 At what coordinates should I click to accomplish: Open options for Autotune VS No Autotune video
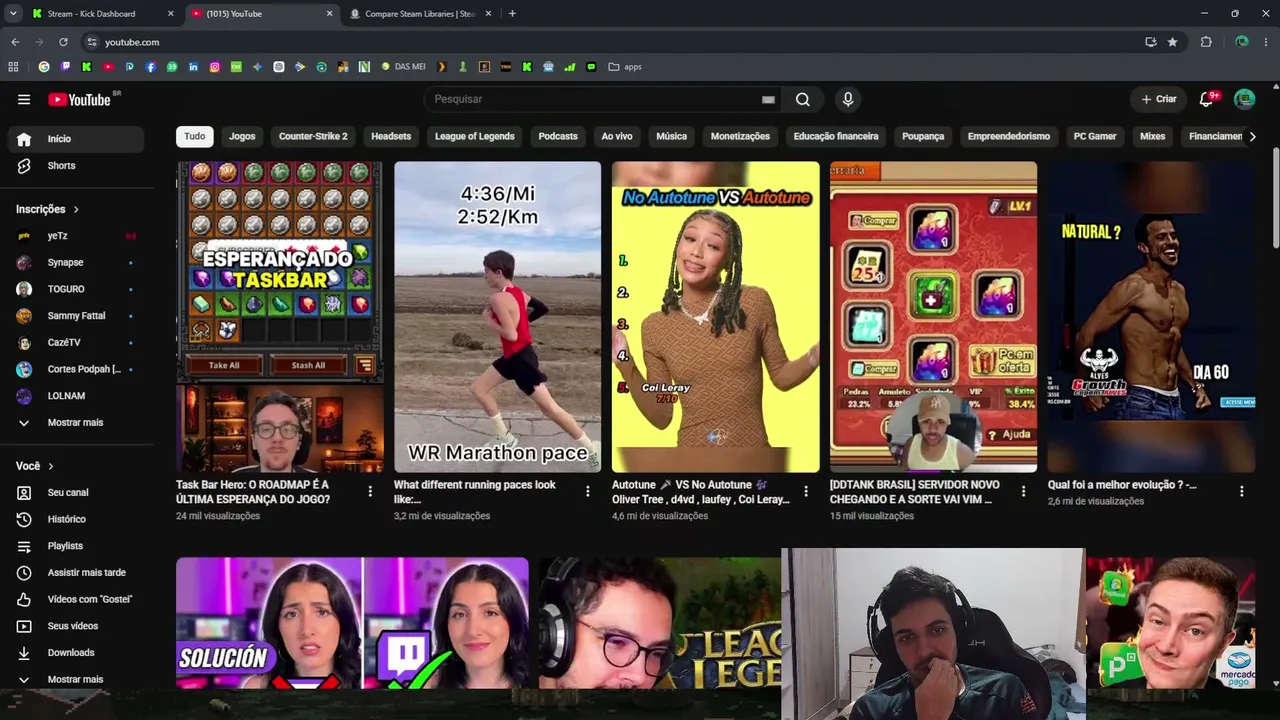tap(806, 491)
